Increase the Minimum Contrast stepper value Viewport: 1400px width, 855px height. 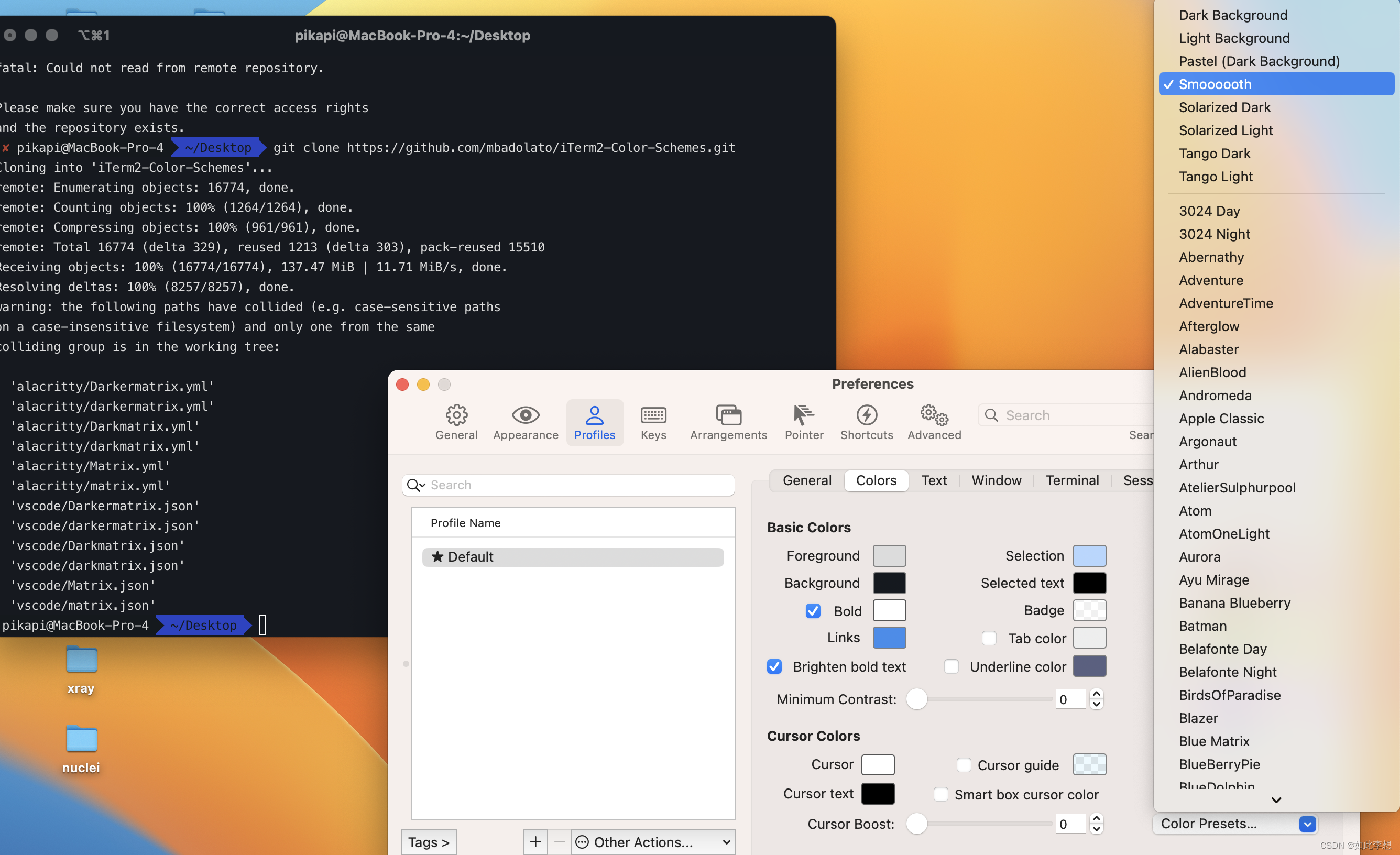(x=1096, y=694)
